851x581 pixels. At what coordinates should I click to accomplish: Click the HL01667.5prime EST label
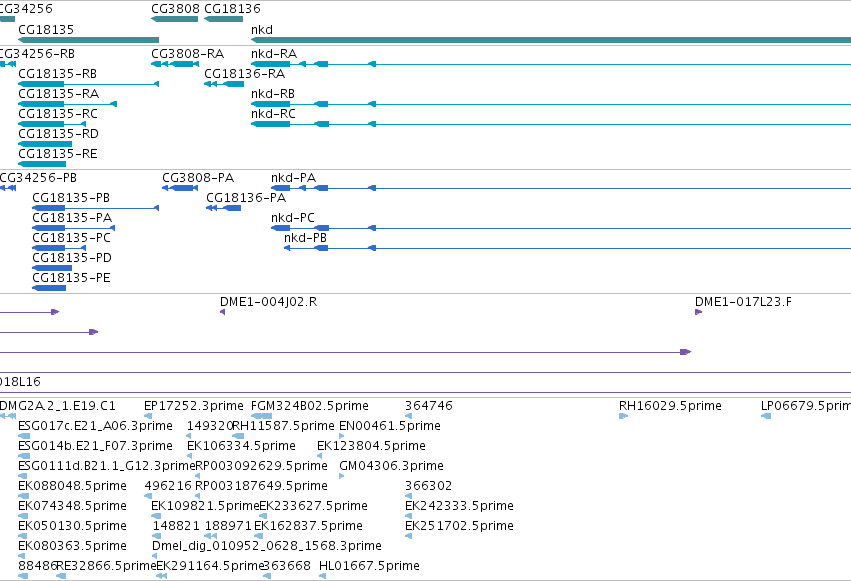coord(369,566)
